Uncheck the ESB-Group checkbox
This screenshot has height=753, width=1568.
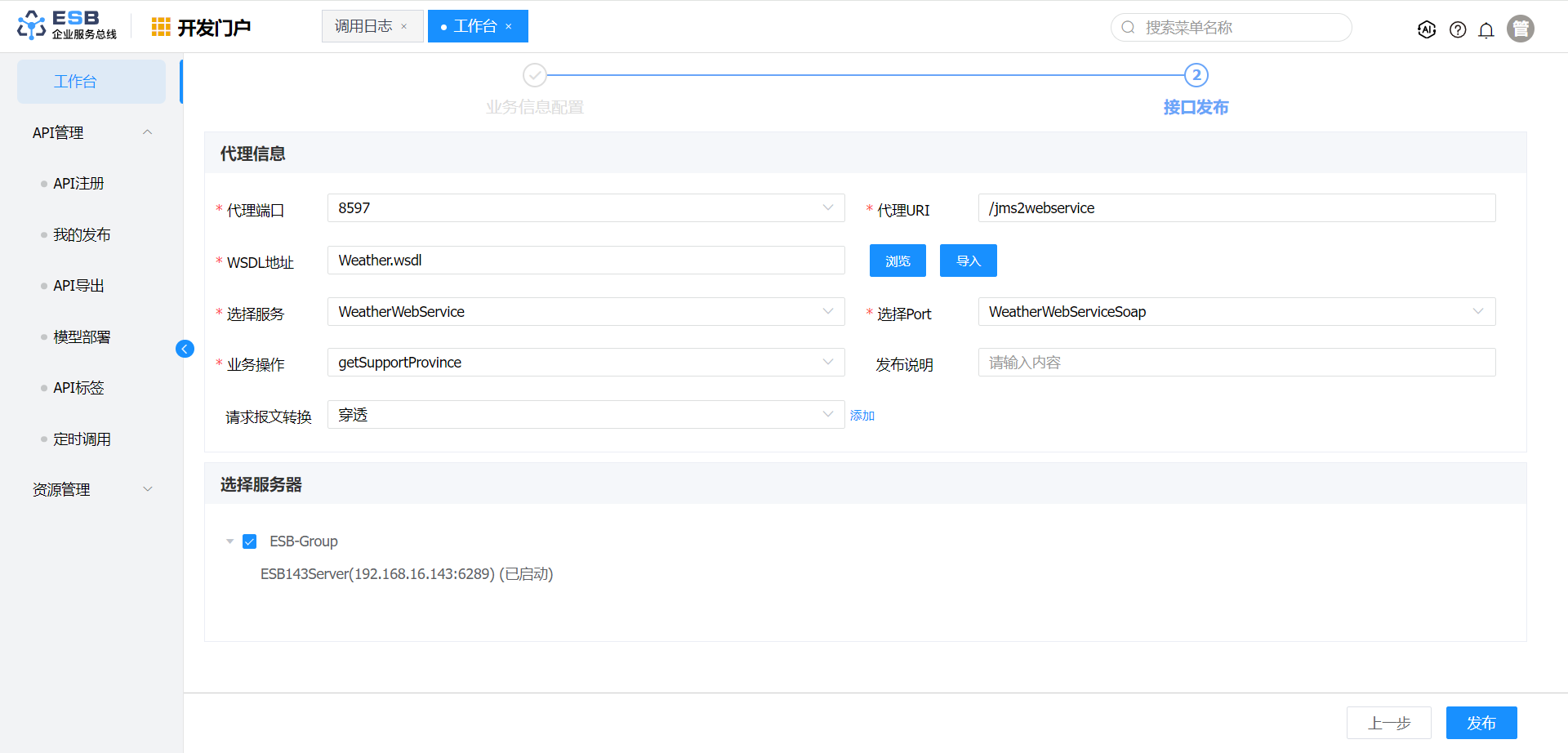250,541
